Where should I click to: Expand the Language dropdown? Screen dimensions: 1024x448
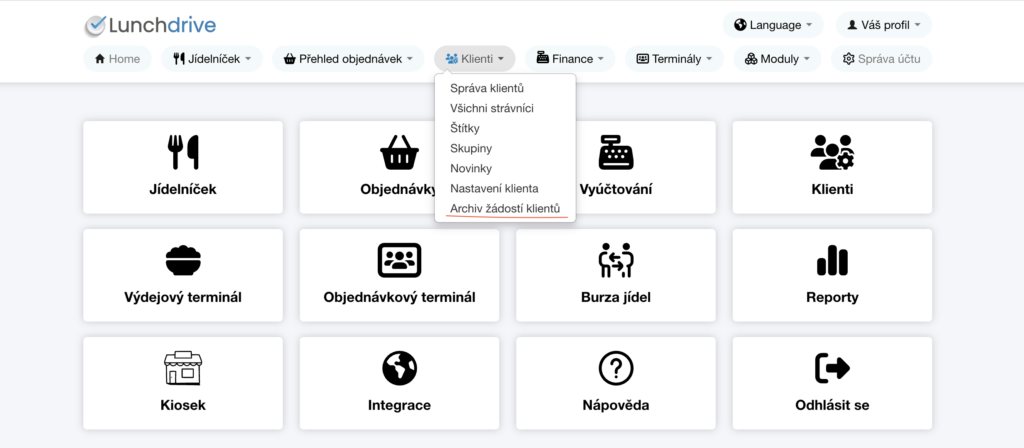point(773,25)
